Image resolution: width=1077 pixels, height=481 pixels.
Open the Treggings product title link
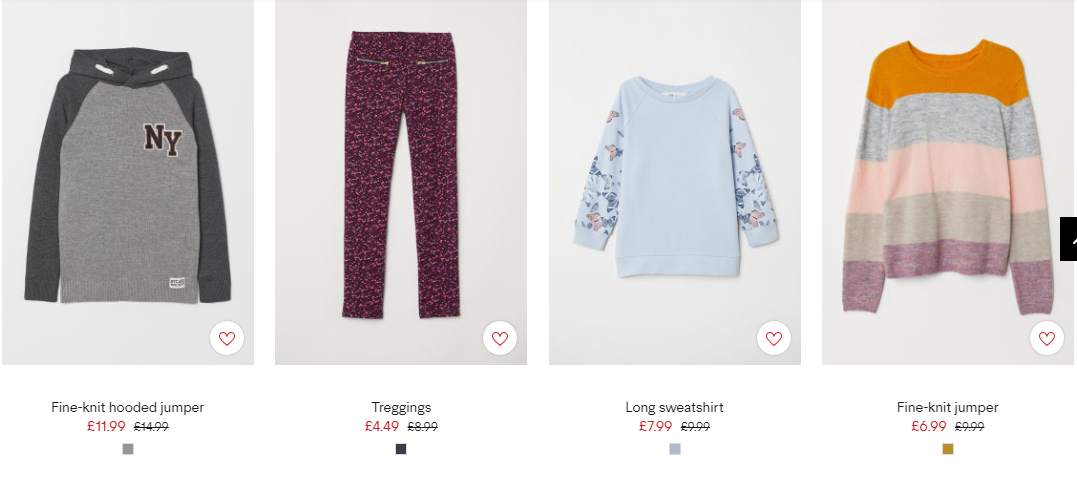click(401, 407)
